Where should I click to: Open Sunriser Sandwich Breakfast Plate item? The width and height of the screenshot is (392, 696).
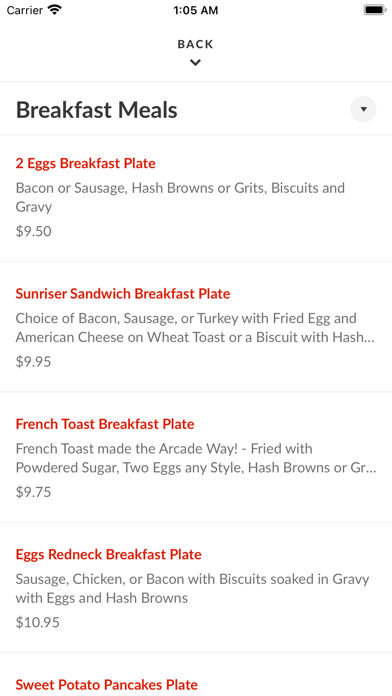(123, 293)
